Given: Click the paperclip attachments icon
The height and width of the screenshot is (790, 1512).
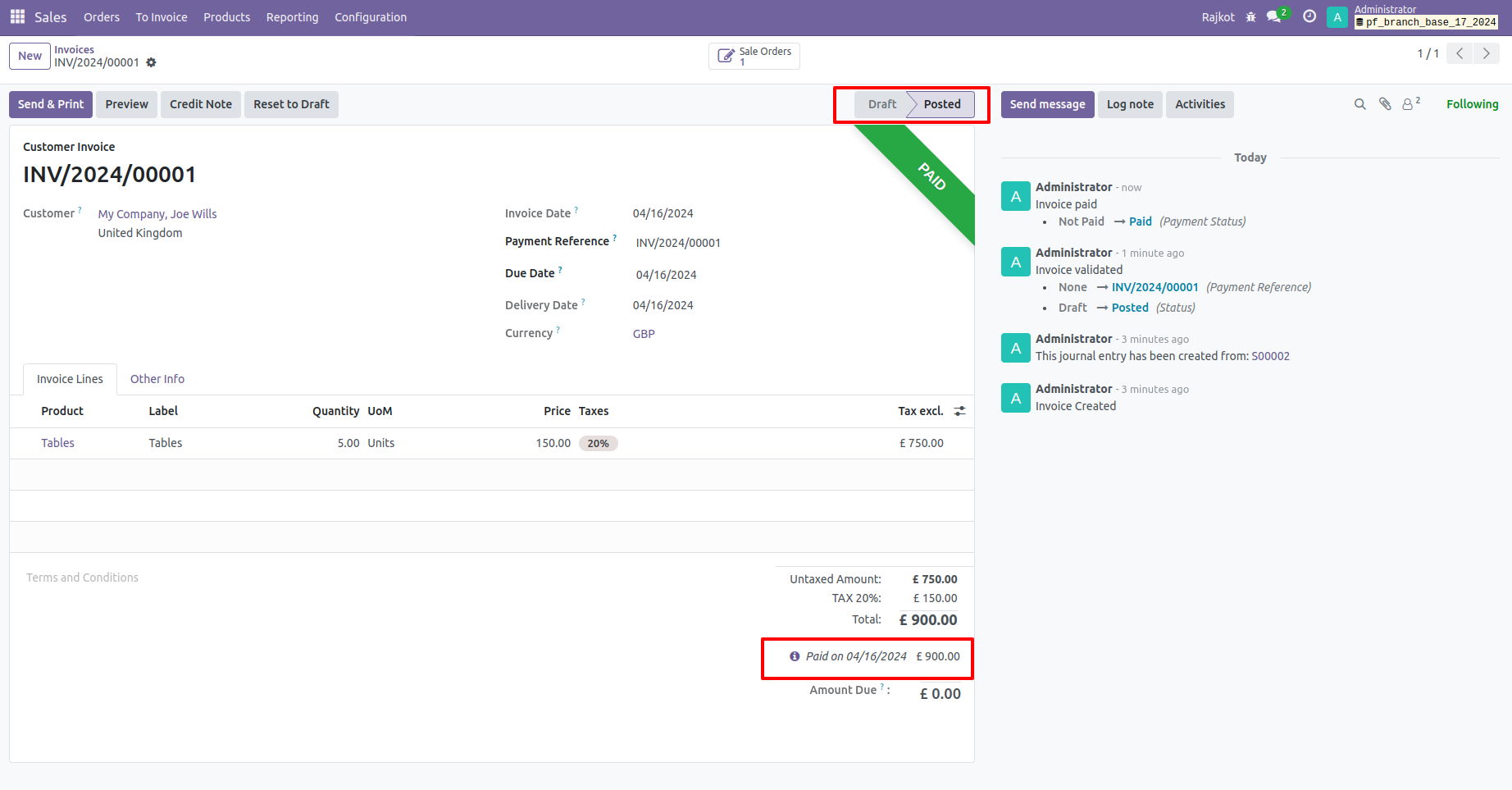Looking at the screenshot, I should click(x=1385, y=104).
